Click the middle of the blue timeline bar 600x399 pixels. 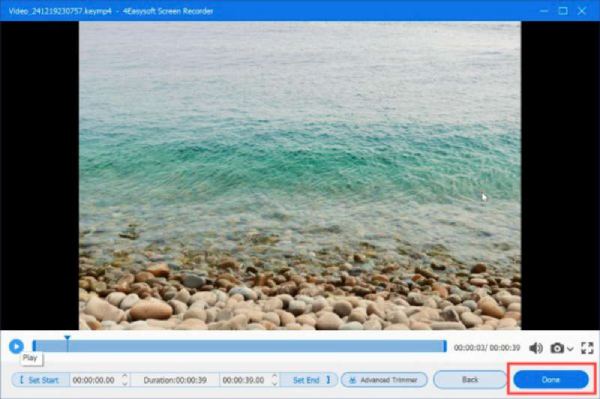pos(240,346)
